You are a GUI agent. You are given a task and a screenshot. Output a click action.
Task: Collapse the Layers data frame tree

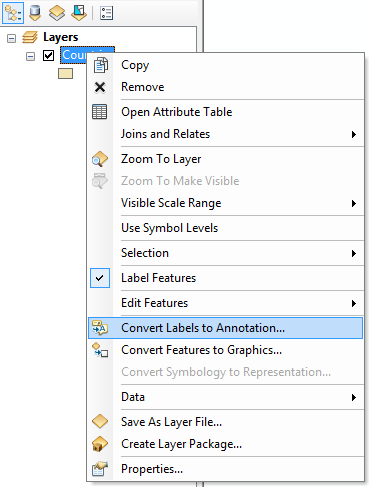pyautogui.click(x=11, y=38)
